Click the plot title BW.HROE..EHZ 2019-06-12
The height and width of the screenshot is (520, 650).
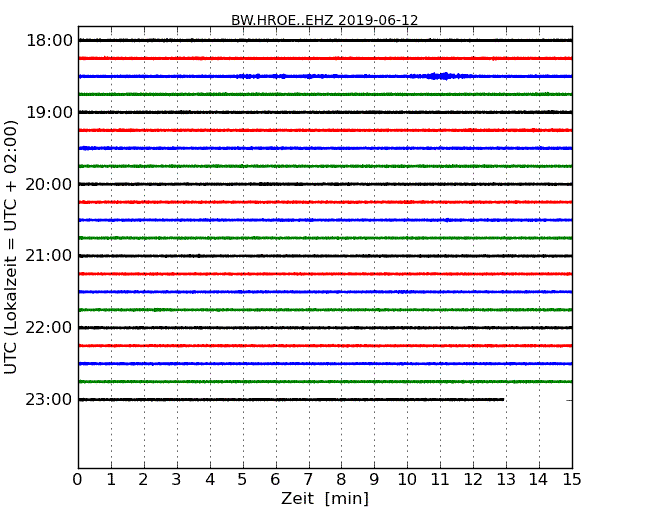coord(325,20)
